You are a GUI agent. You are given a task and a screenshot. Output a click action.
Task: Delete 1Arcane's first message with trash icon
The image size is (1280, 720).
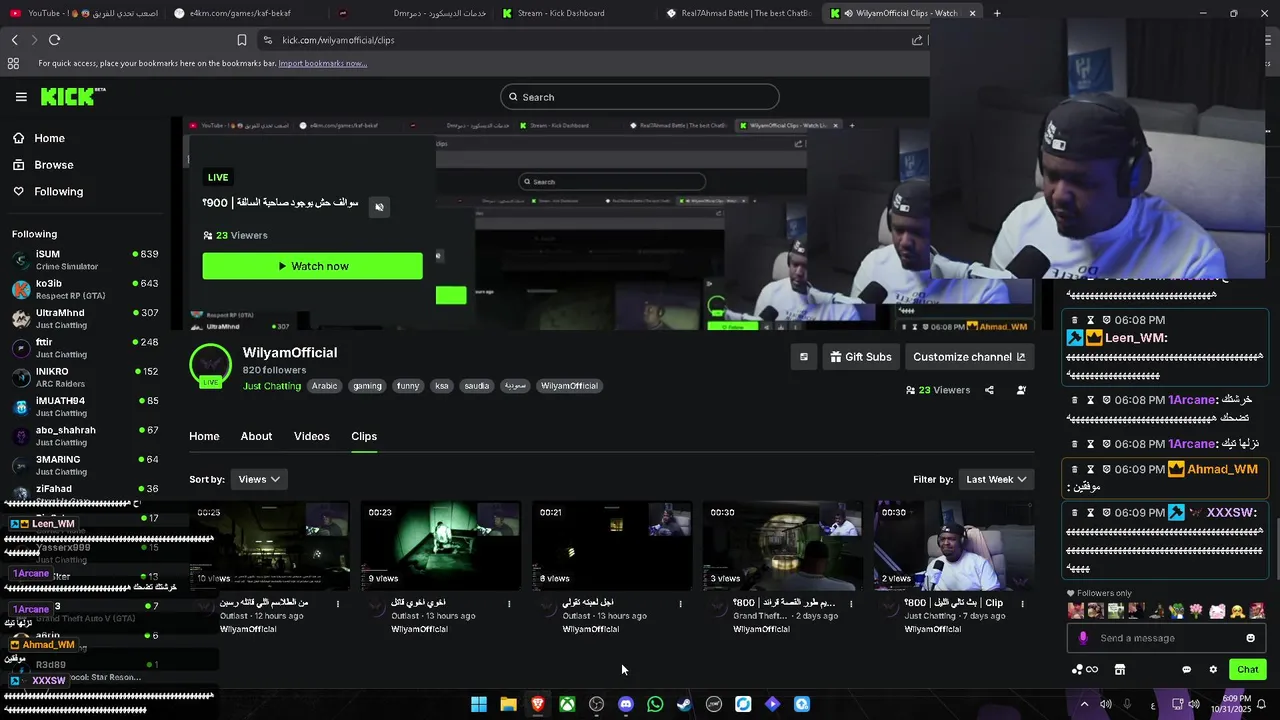coord(1075,400)
